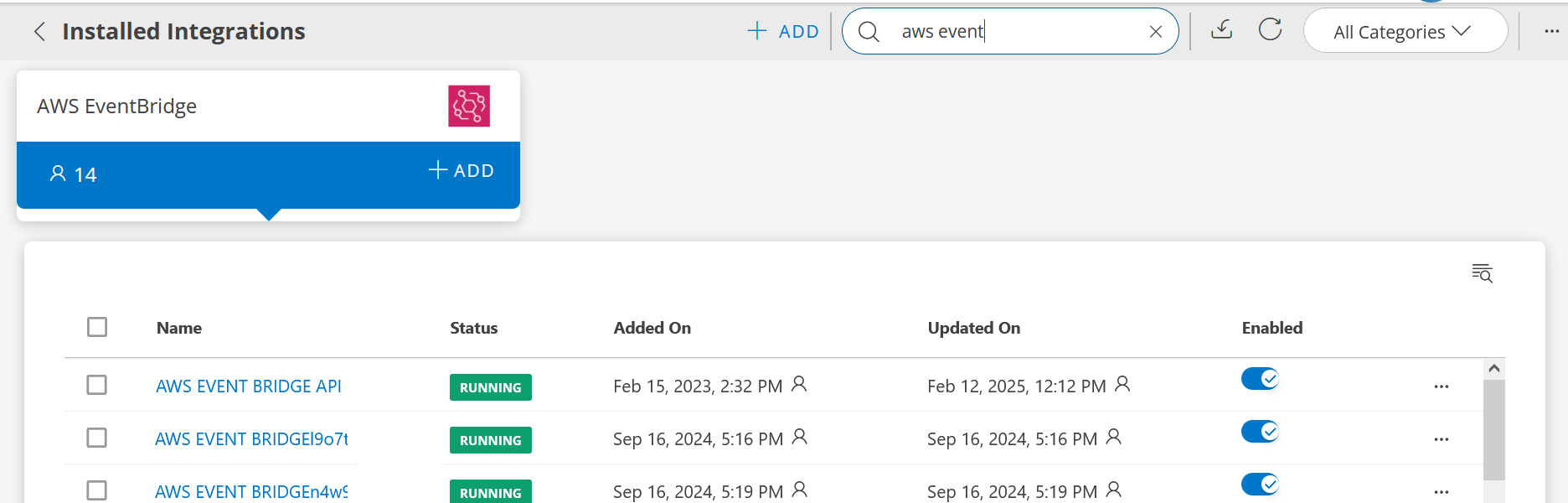Image resolution: width=1568 pixels, height=503 pixels.
Task: Open the top-right more options ellipsis
Action: pos(1552,32)
